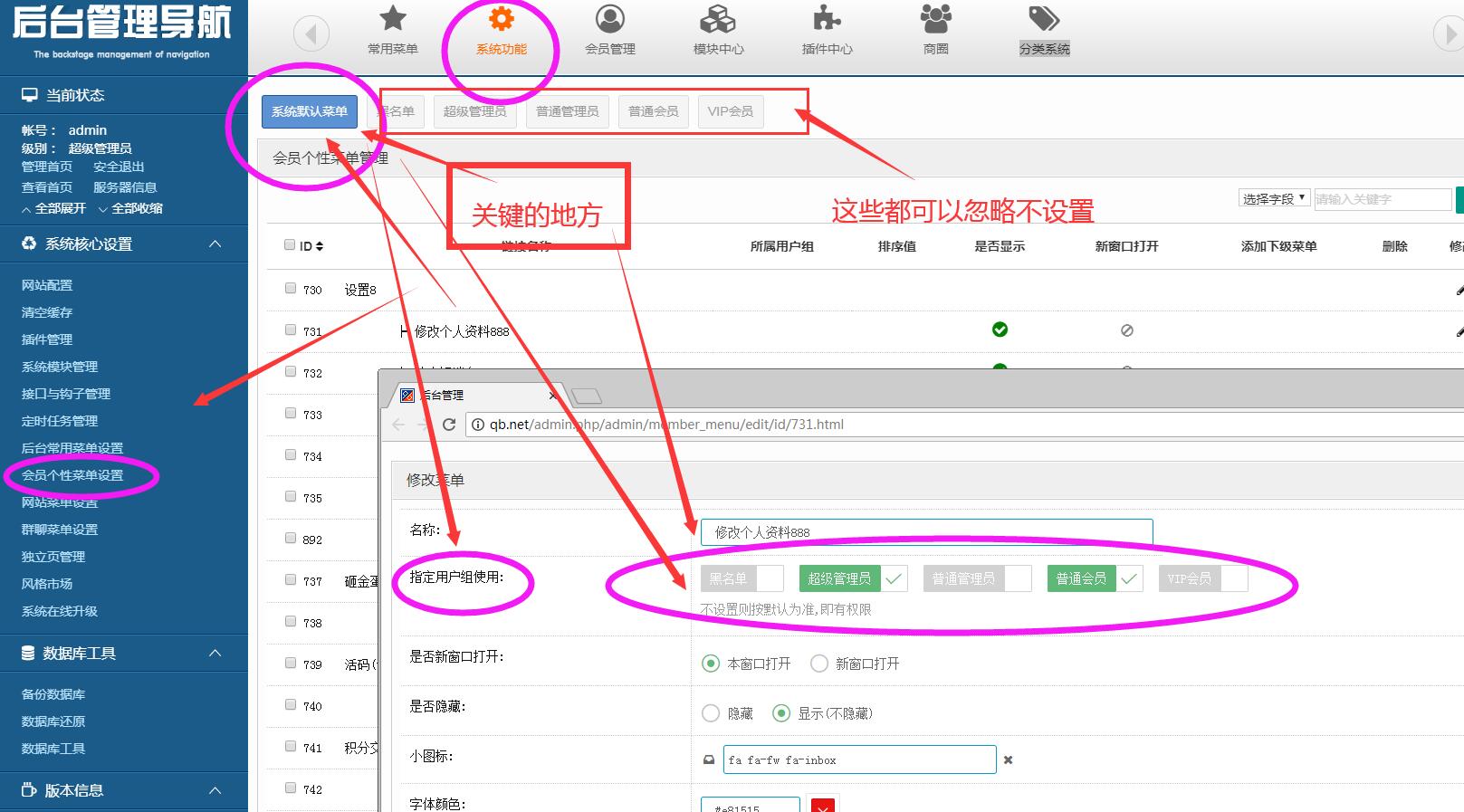This screenshot has width=1464, height=812.
Task: Collapse the 系统核心设置 sidebar section
Action: (x=215, y=244)
